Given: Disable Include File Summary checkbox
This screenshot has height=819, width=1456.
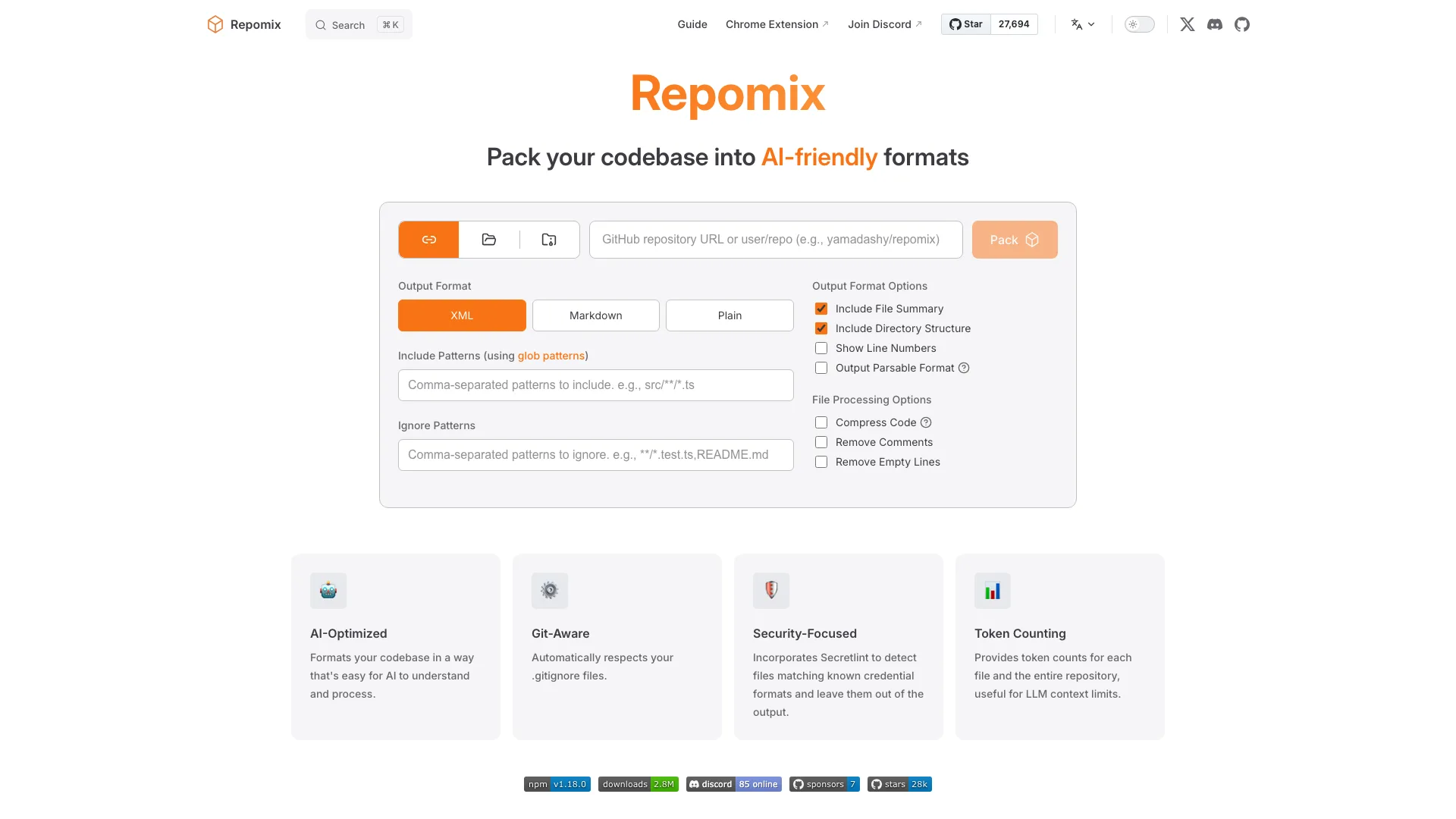Looking at the screenshot, I should click(821, 309).
